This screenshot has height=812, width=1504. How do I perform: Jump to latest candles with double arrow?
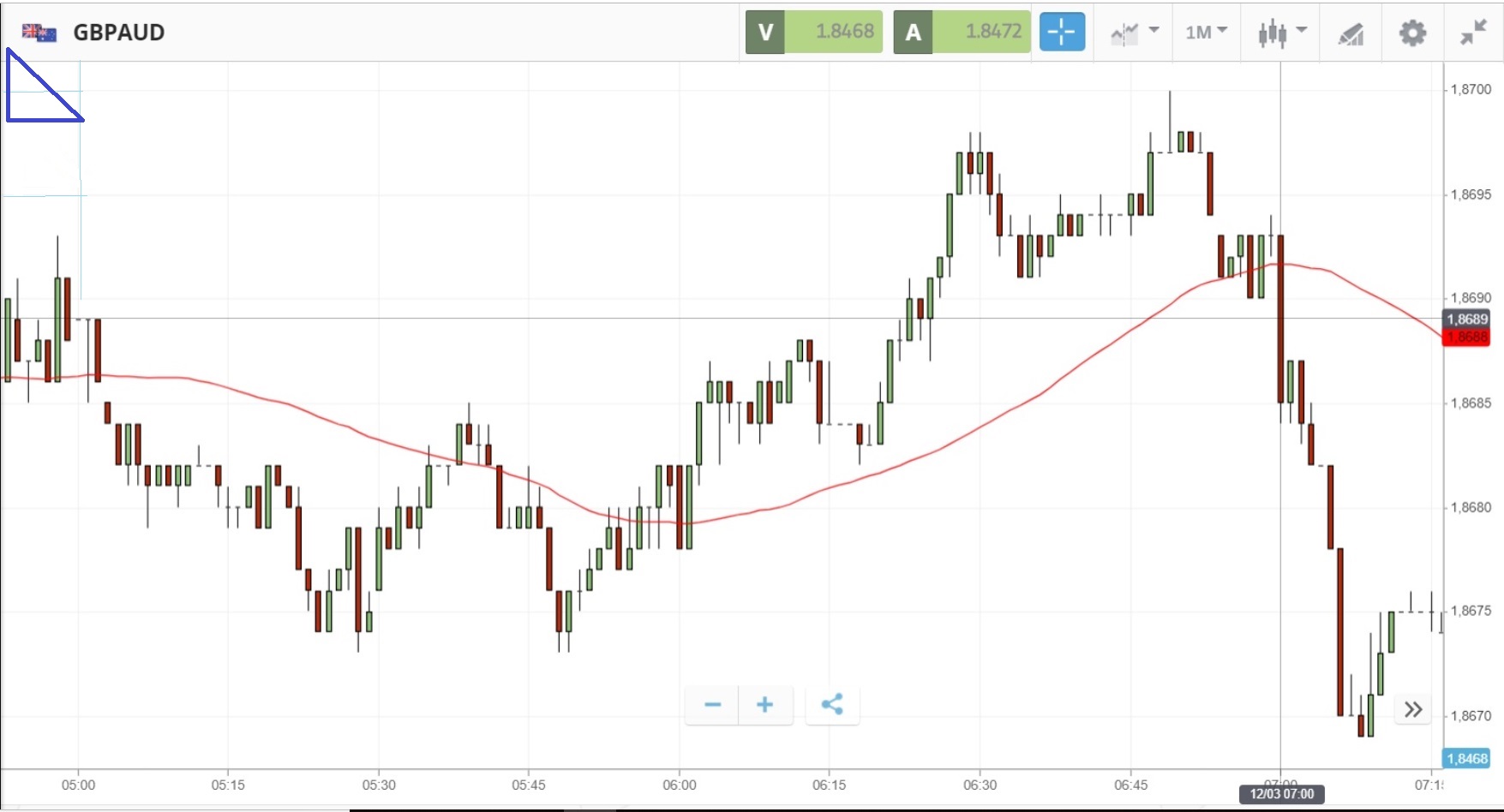(x=1413, y=709)
